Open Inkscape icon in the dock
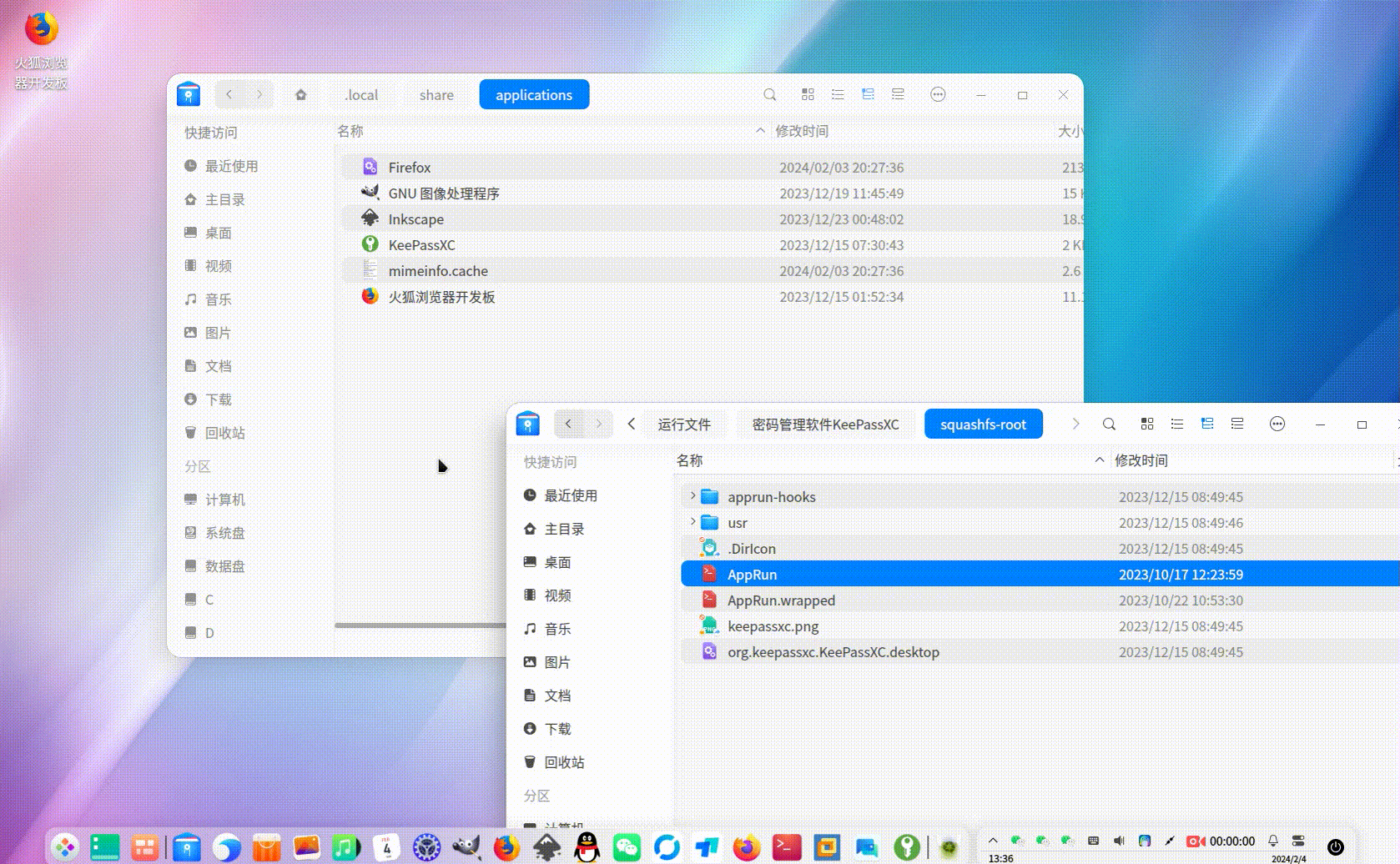The width and height of the screenshot is (1400, 864). [x=547, y=847]
